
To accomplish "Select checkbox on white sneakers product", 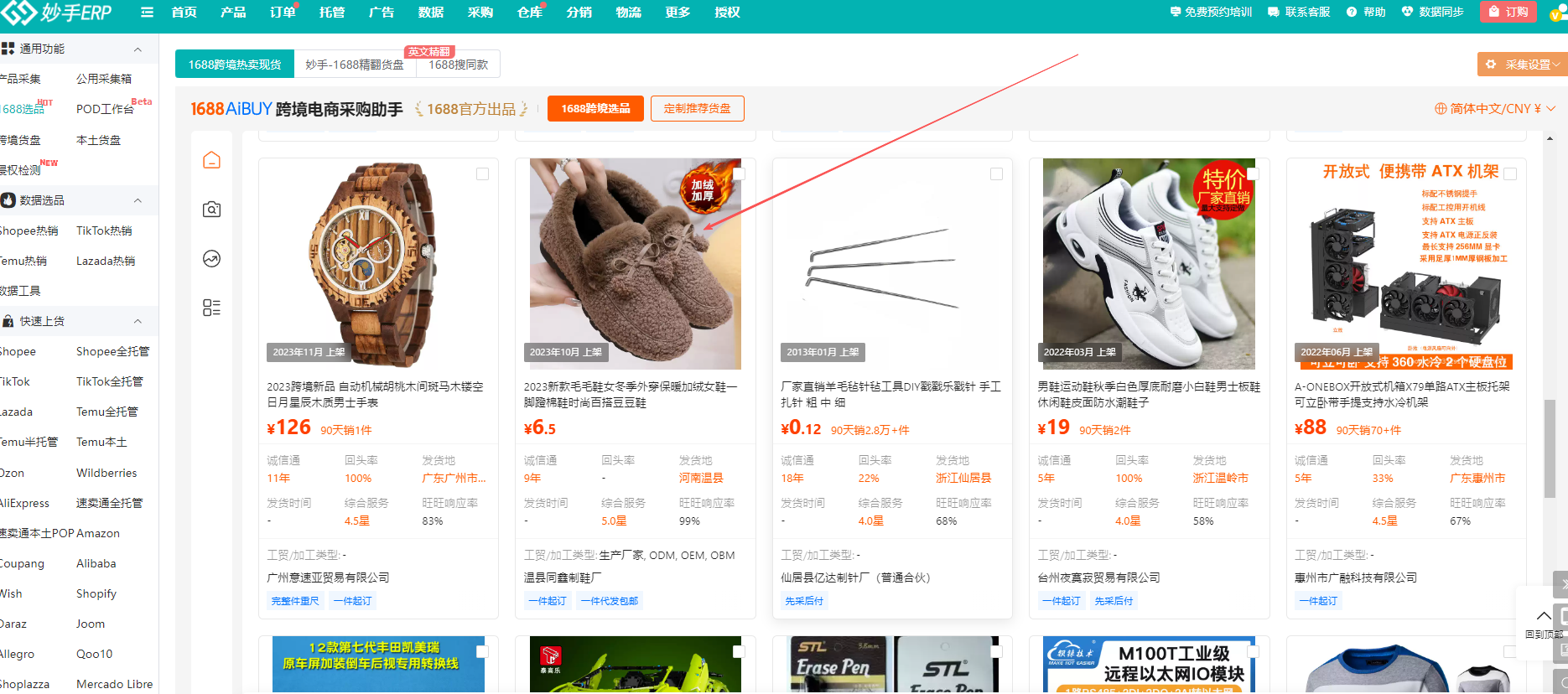I will 1254,173.
